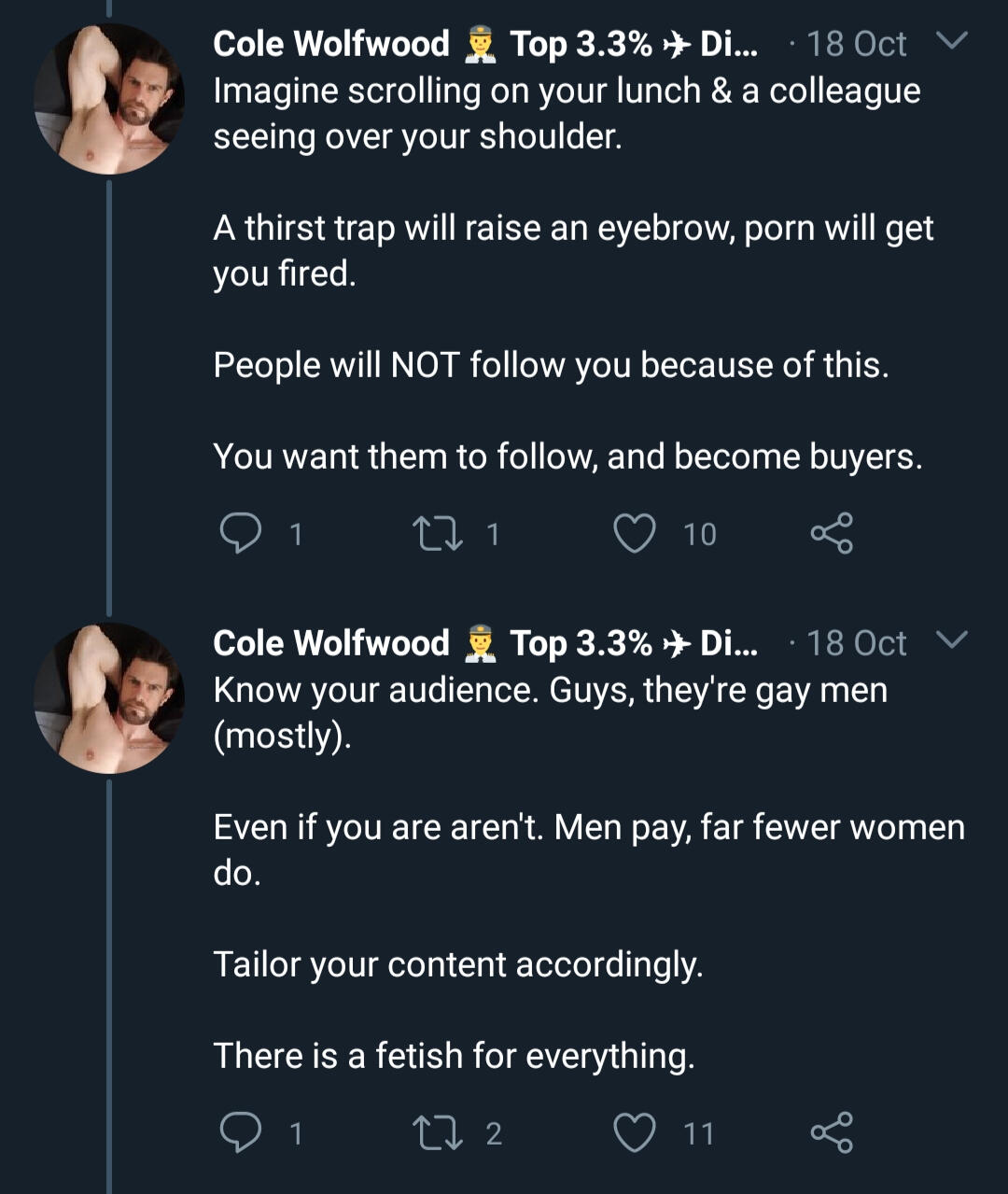View the 10 likes count on first tweet
Image resolution: width=1008 pixels, height=1194 pixels.
coord(700,534)
